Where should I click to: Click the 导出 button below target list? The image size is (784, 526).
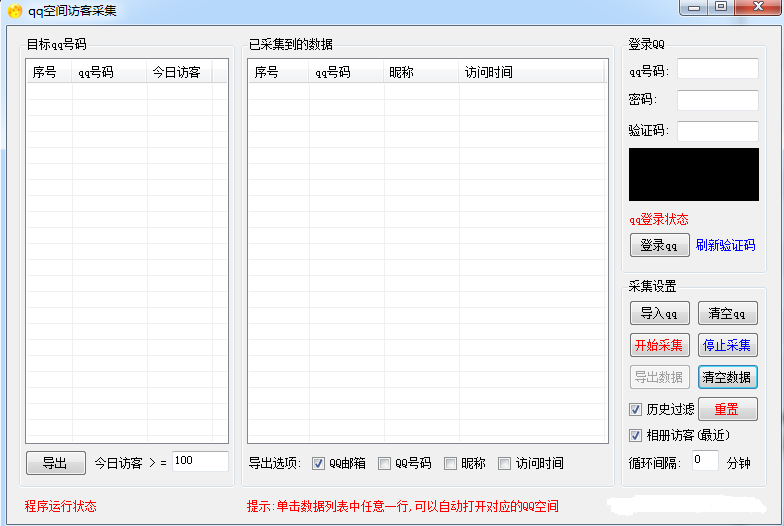[55, 463]
